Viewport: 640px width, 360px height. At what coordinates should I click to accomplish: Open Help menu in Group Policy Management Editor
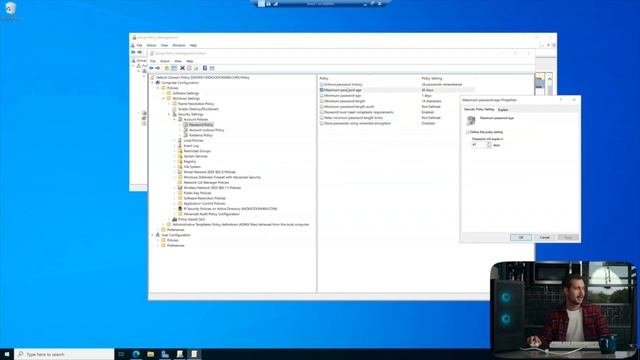[190, 61]
